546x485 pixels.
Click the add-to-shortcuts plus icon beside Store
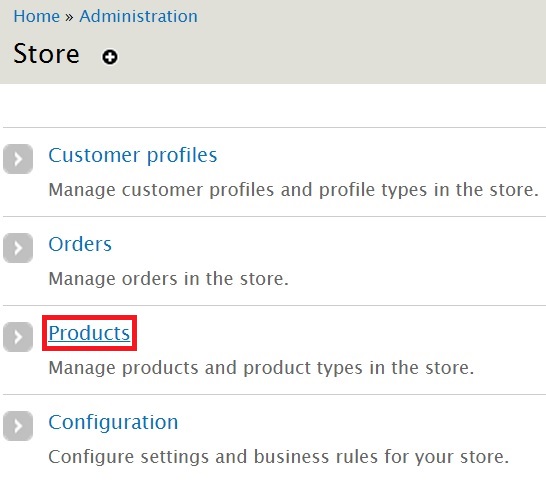click(x=110, y=57)
